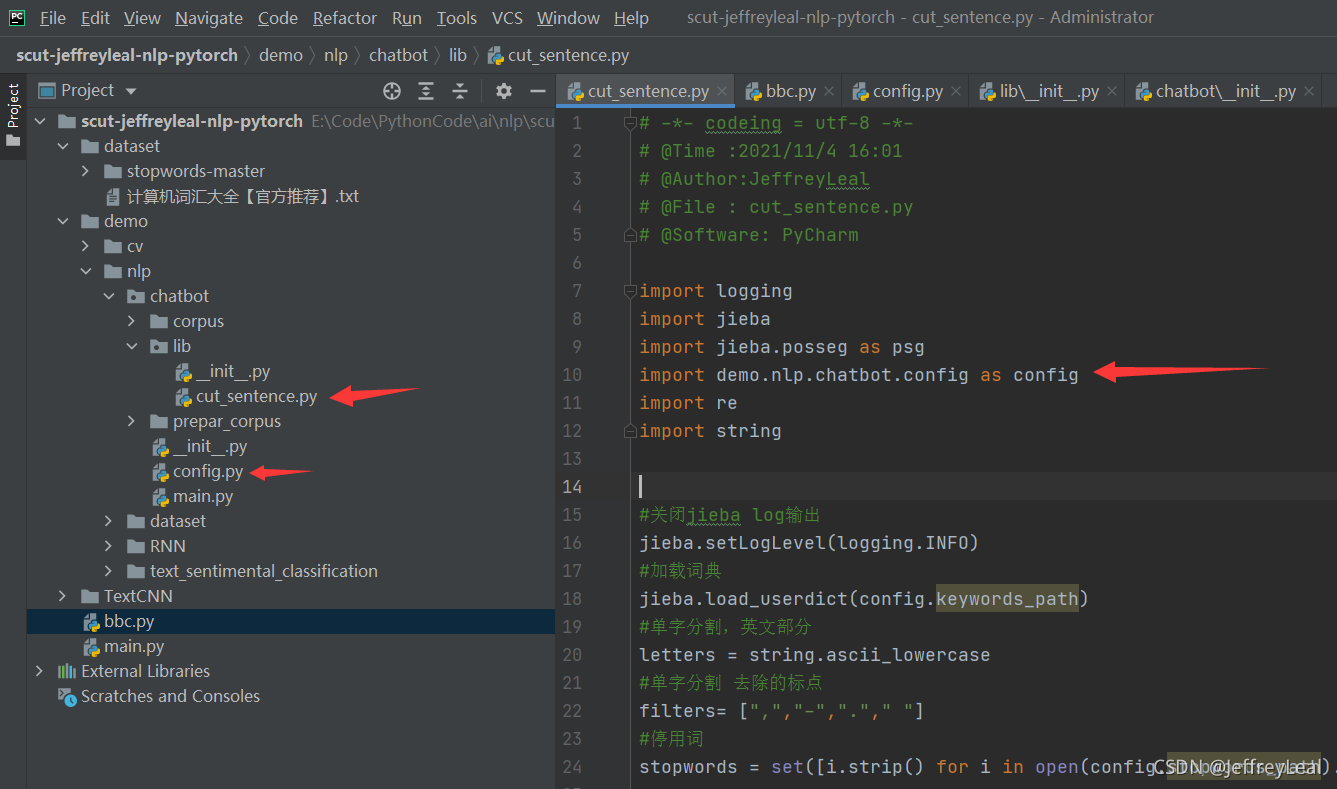Open the Project view selector dropdown
This screenshot has height=789, width=1337.
pos(88,91)
